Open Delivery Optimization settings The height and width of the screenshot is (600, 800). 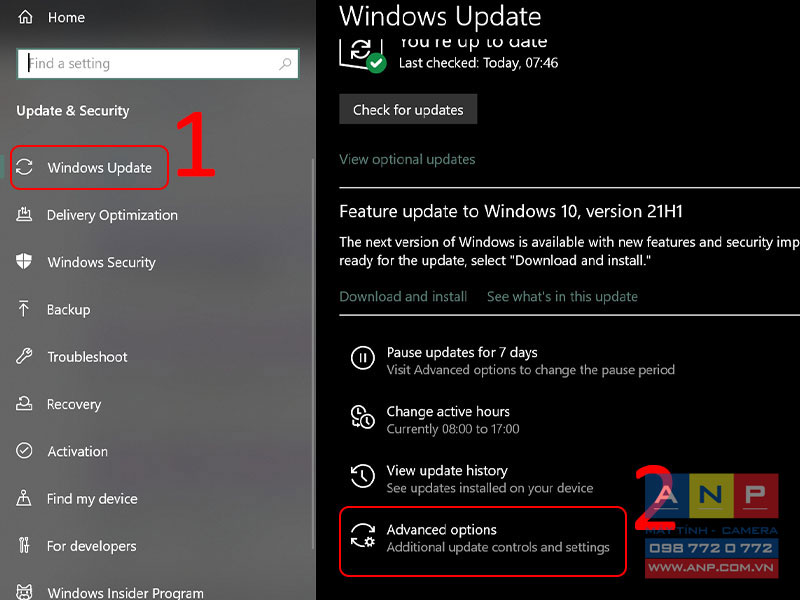[112, 215]
